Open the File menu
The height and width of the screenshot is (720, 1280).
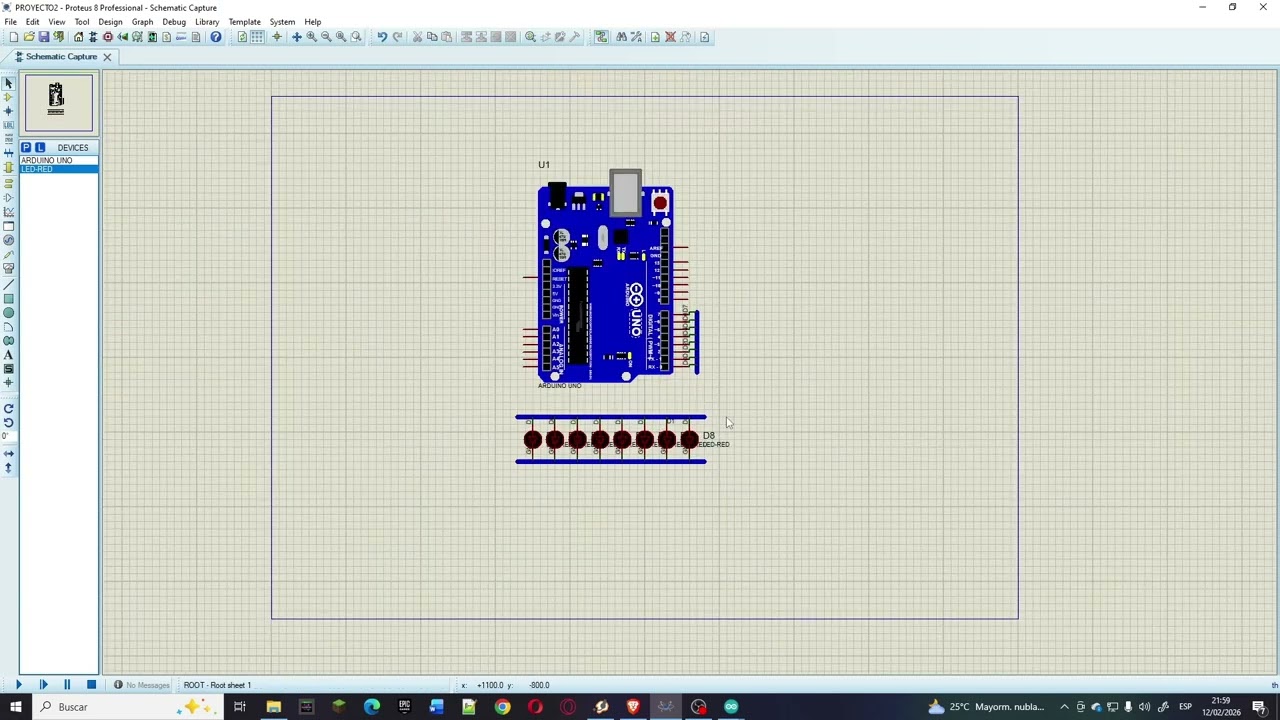(10, 22)
